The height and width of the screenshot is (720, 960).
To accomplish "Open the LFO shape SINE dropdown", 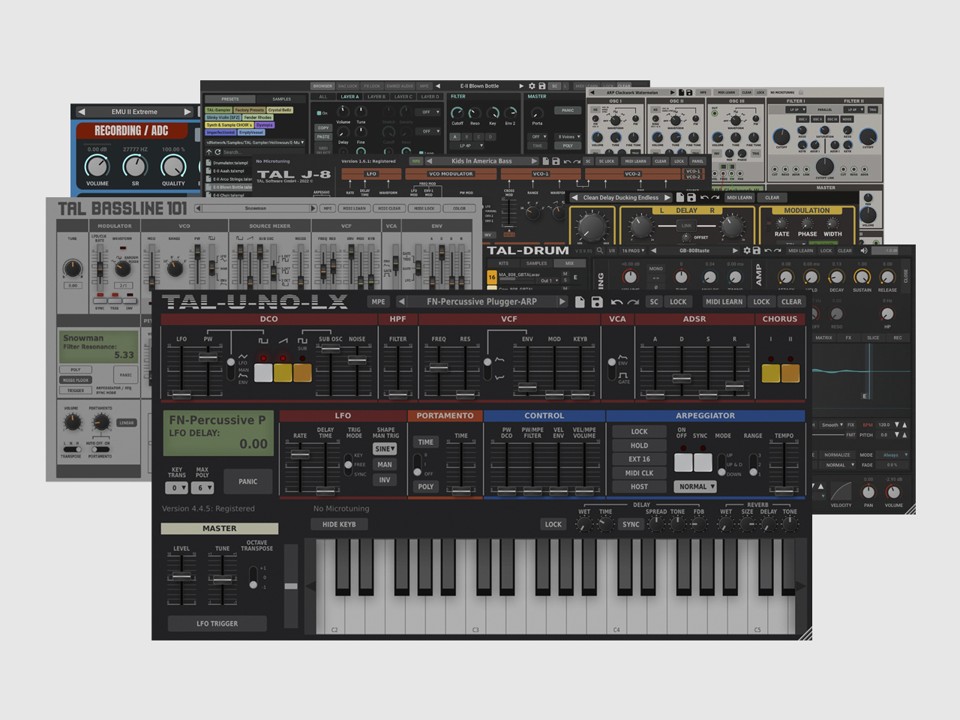I will (x=384, y=449).
